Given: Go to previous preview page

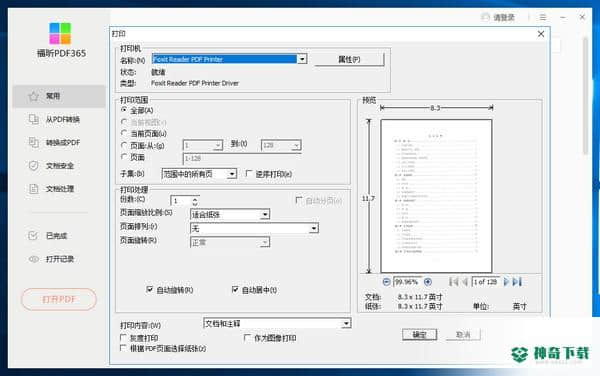Looking at the screenshot, I should (465, 282).
